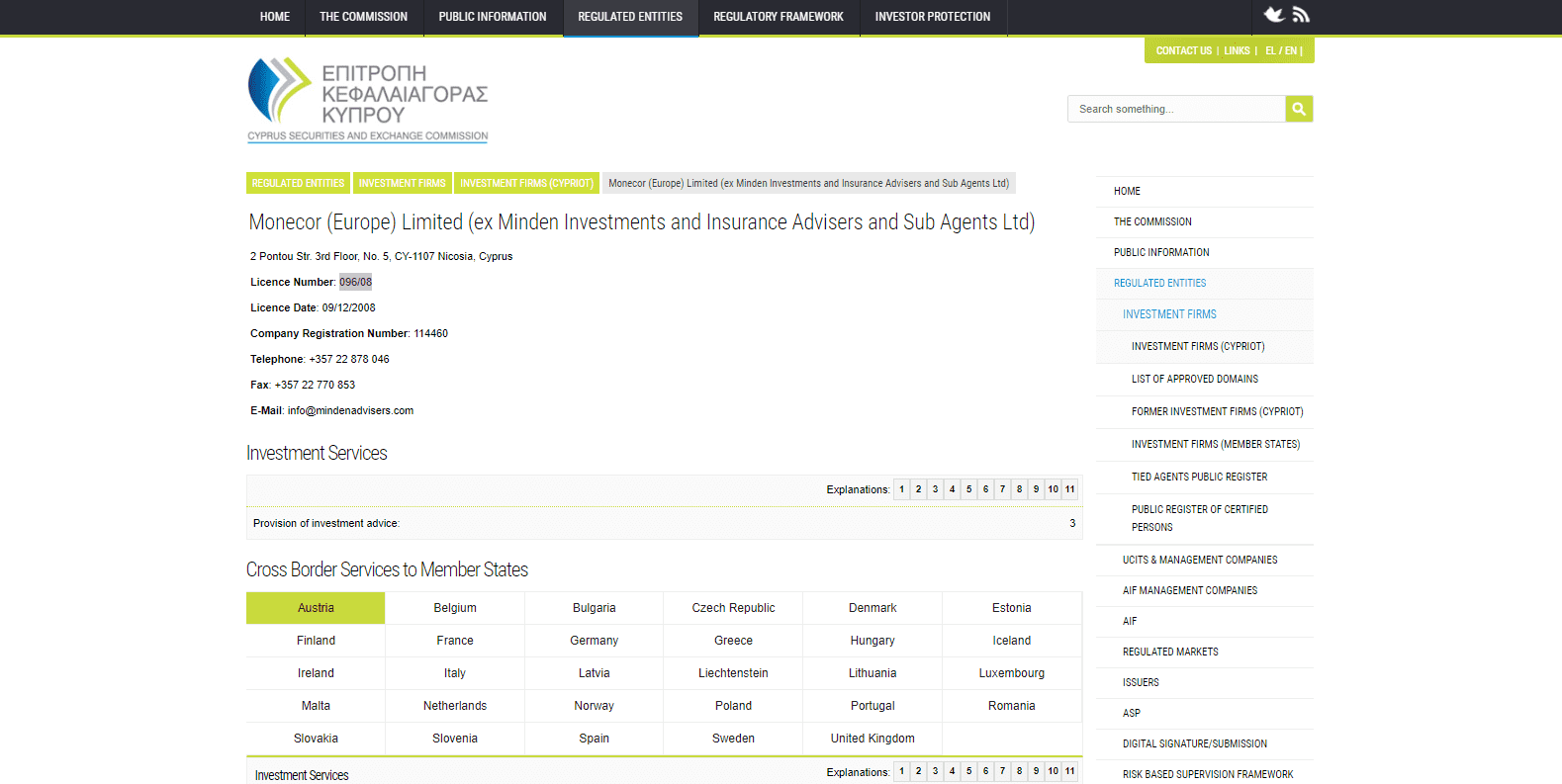The height and width of the screenshot is (784, 1562).
Task: Click the Twitter bird icon
Action: click(1274, 15)
